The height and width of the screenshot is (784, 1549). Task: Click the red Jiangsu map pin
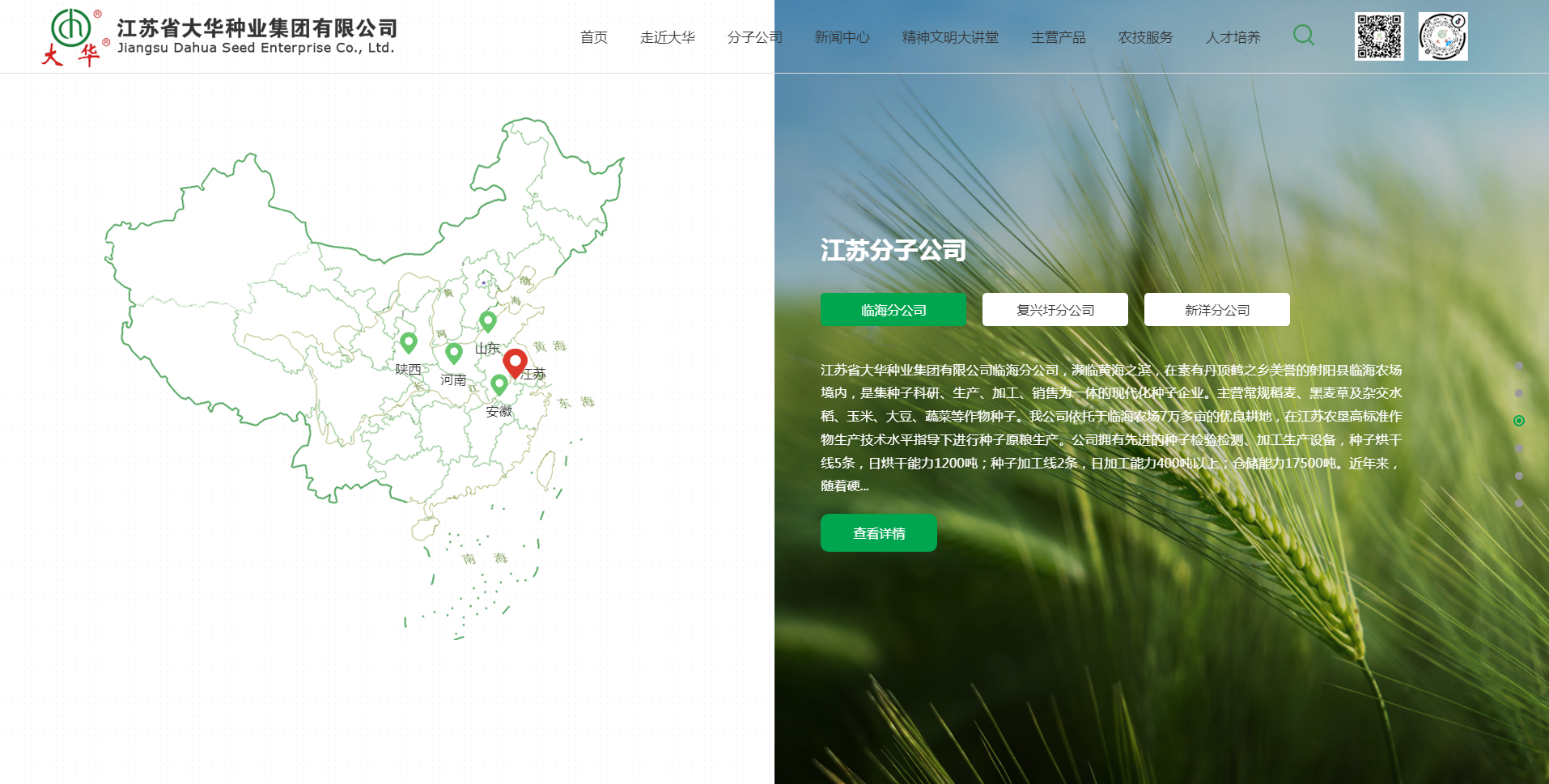pyautogui.click(x=515, y=362)
